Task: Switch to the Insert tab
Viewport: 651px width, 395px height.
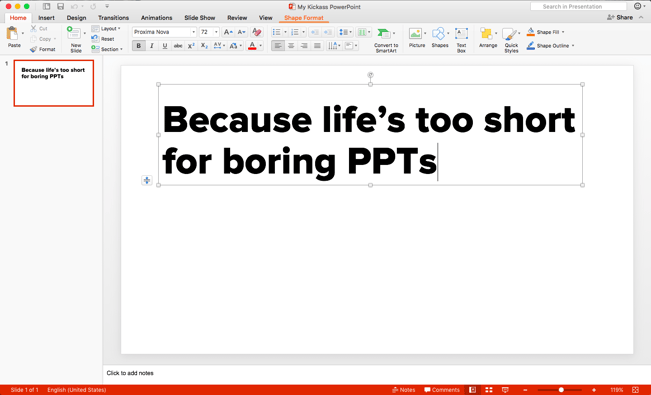Action: 46,18
